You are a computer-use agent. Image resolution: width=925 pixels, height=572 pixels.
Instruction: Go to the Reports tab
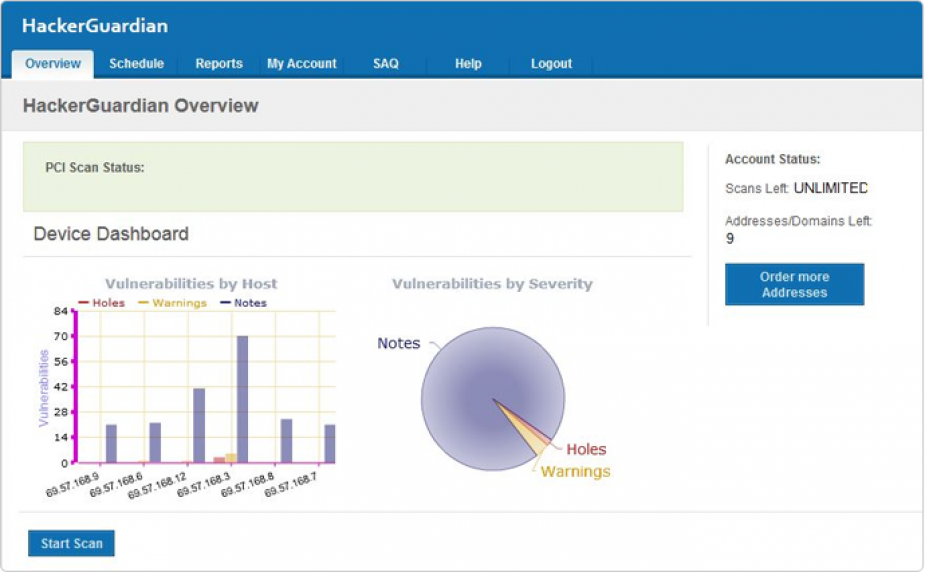pos(219,64)
